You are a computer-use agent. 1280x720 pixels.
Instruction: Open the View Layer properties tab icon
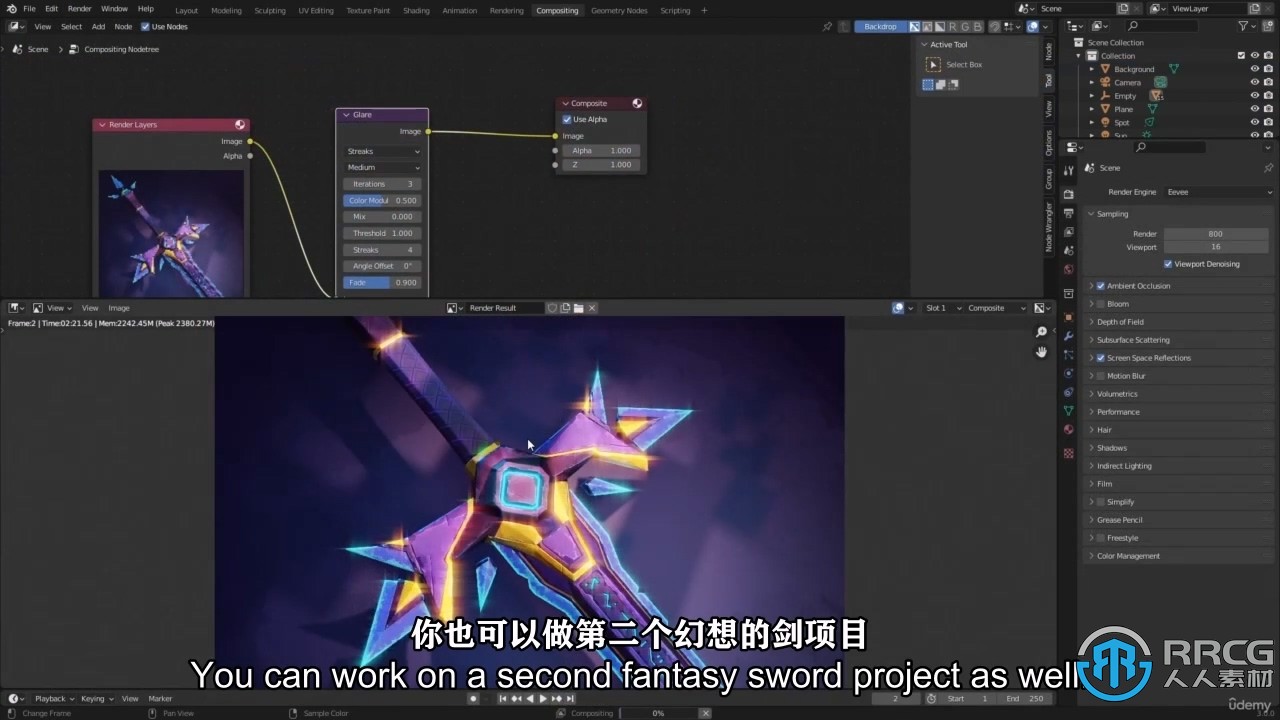pyautogui.click(x=1068, y=231)
